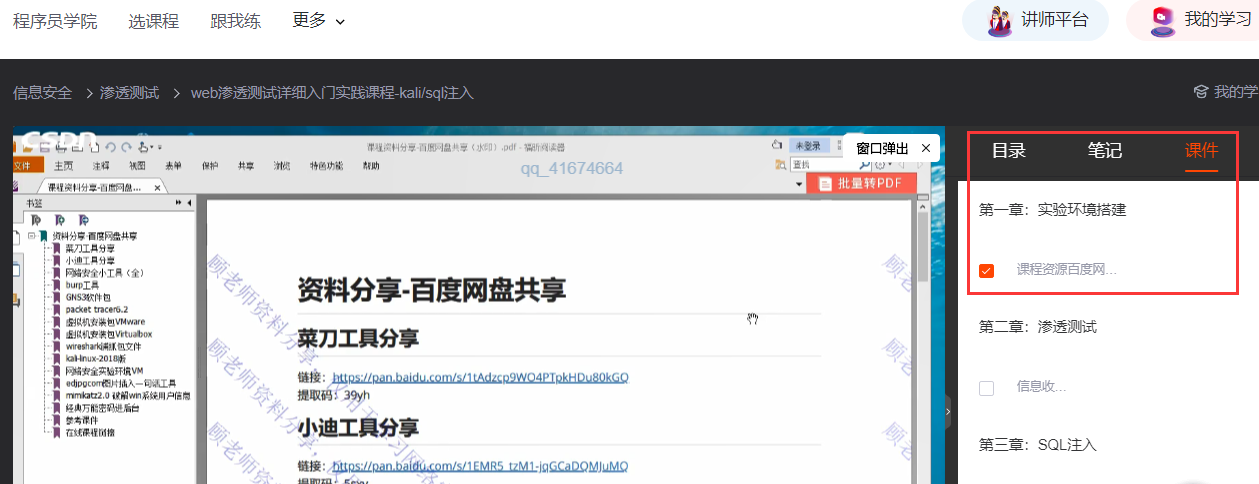The height and width of the screenshot is (484, 1259).
Task: Select the GNS3软件包 bookmark
Action: (87, 297)
